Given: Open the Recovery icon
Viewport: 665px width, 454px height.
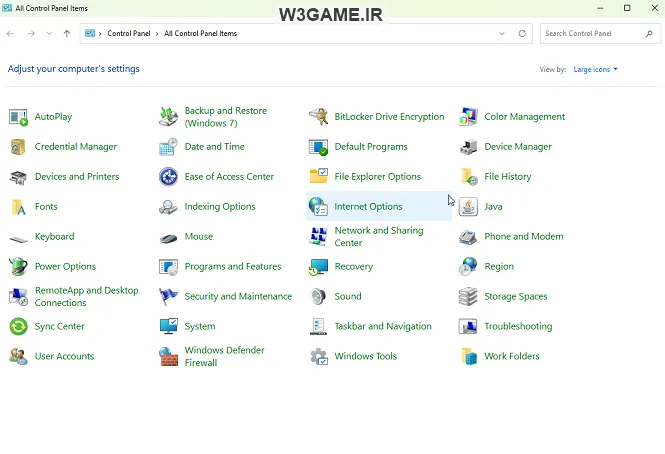Looking at the screenshot, I should [x=319, y=266].
